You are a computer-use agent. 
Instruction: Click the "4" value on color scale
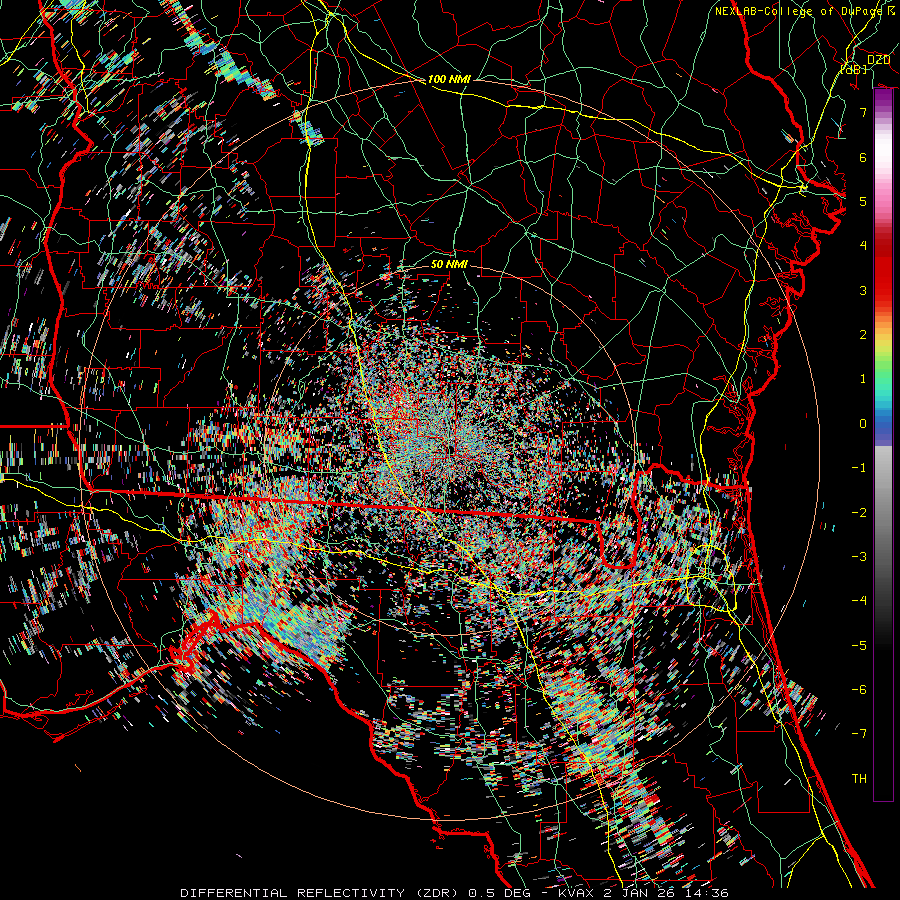point(863,246)
